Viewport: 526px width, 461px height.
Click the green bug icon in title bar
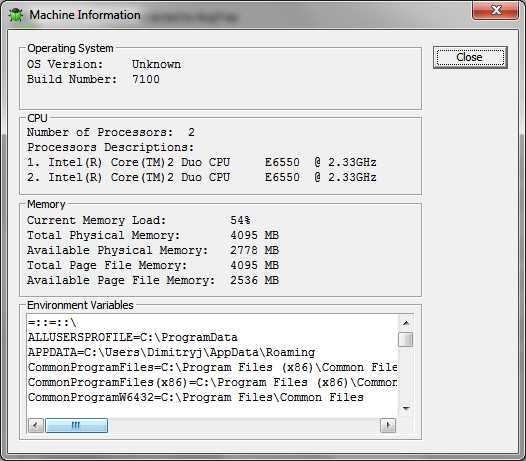point(16,15)
